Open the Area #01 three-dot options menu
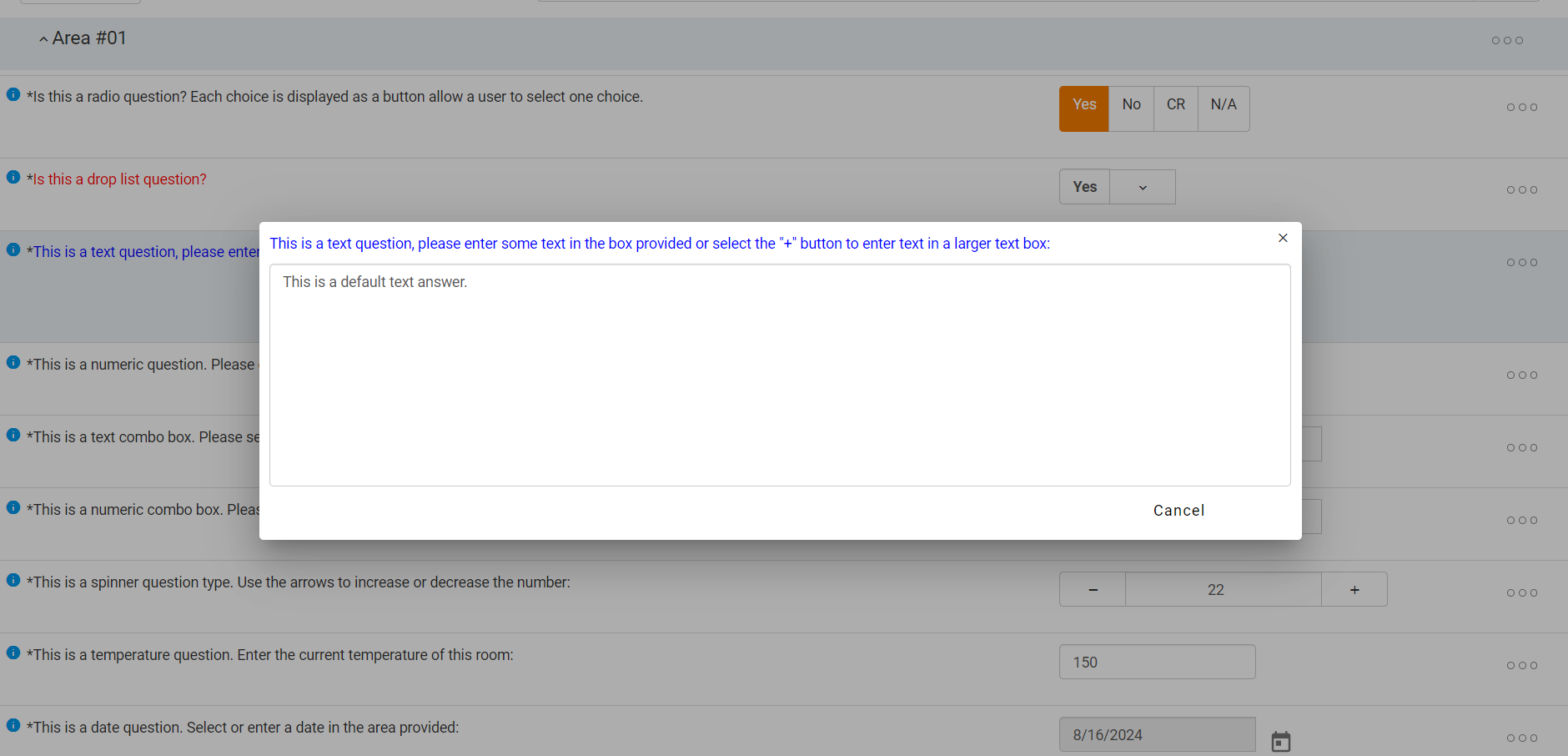 (x=1507, y=40)
